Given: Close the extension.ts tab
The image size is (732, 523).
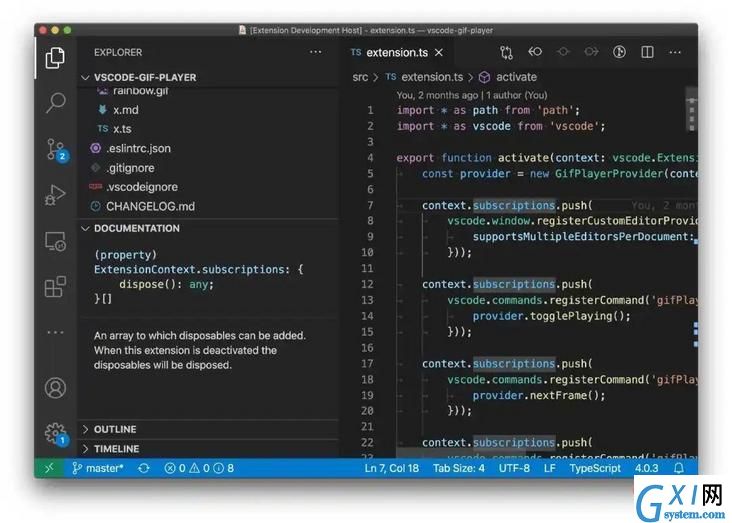Looking at the screenshot, I should click(439, 52).
